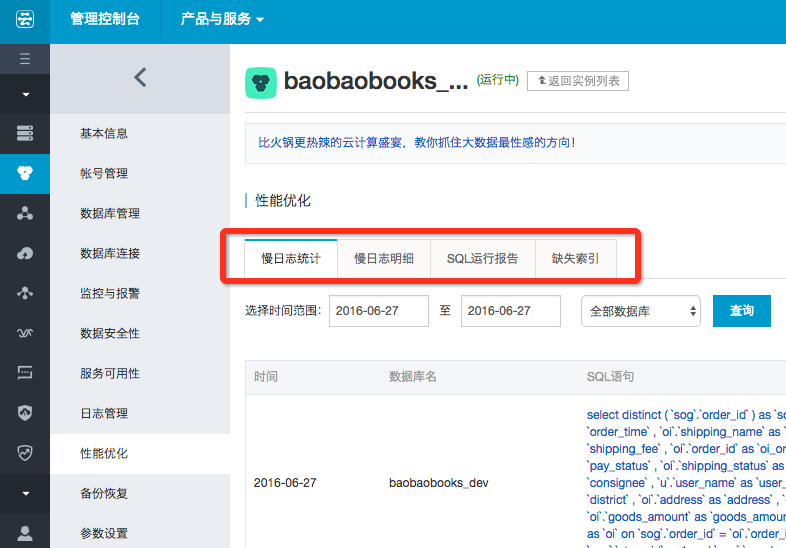The image size is (786, 548).
Task: Open the three-node cluster icon in sidebar
Action: click(25, 213)
